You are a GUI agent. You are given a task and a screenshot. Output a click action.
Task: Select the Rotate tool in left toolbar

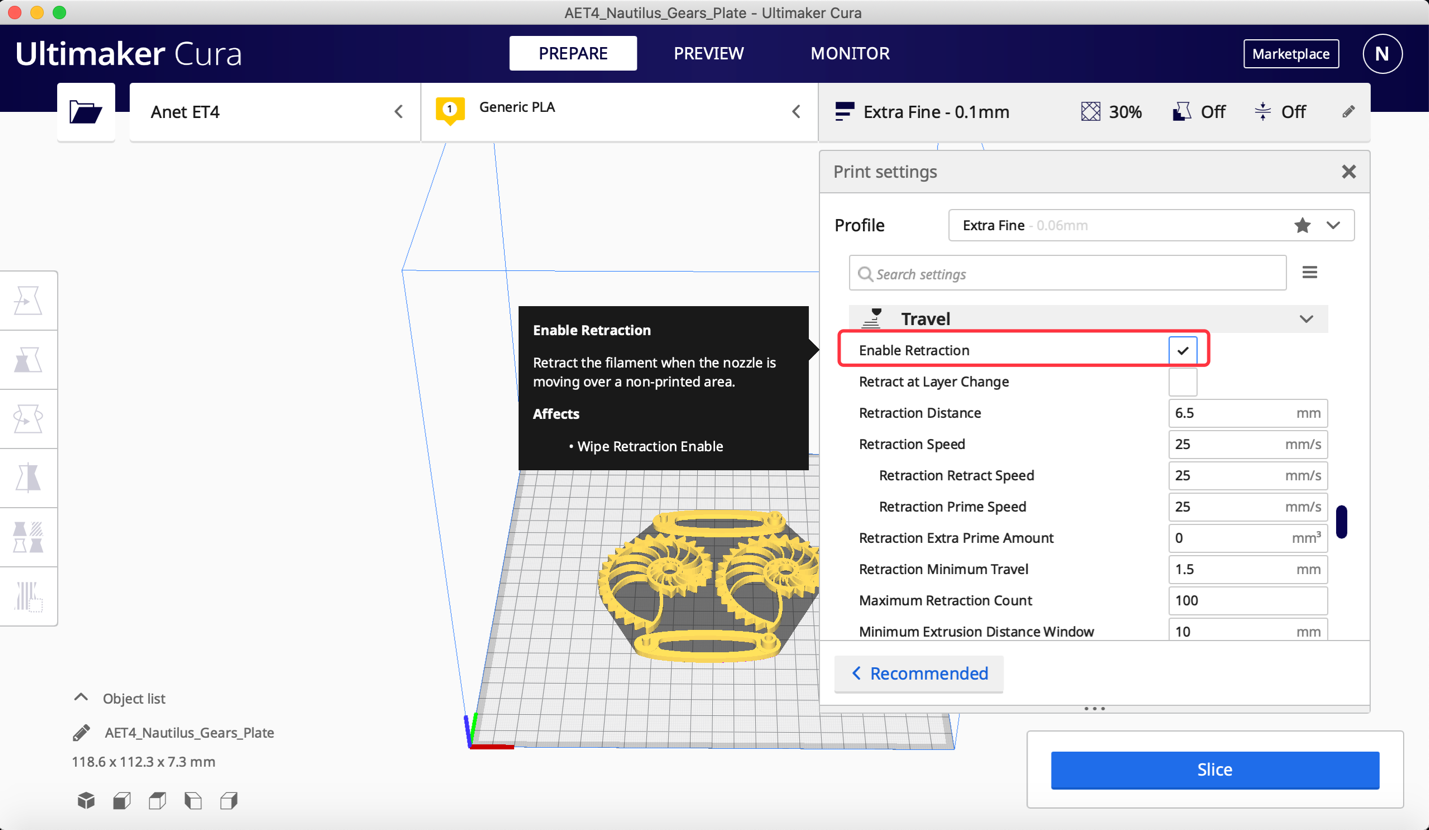click(28, 418)
